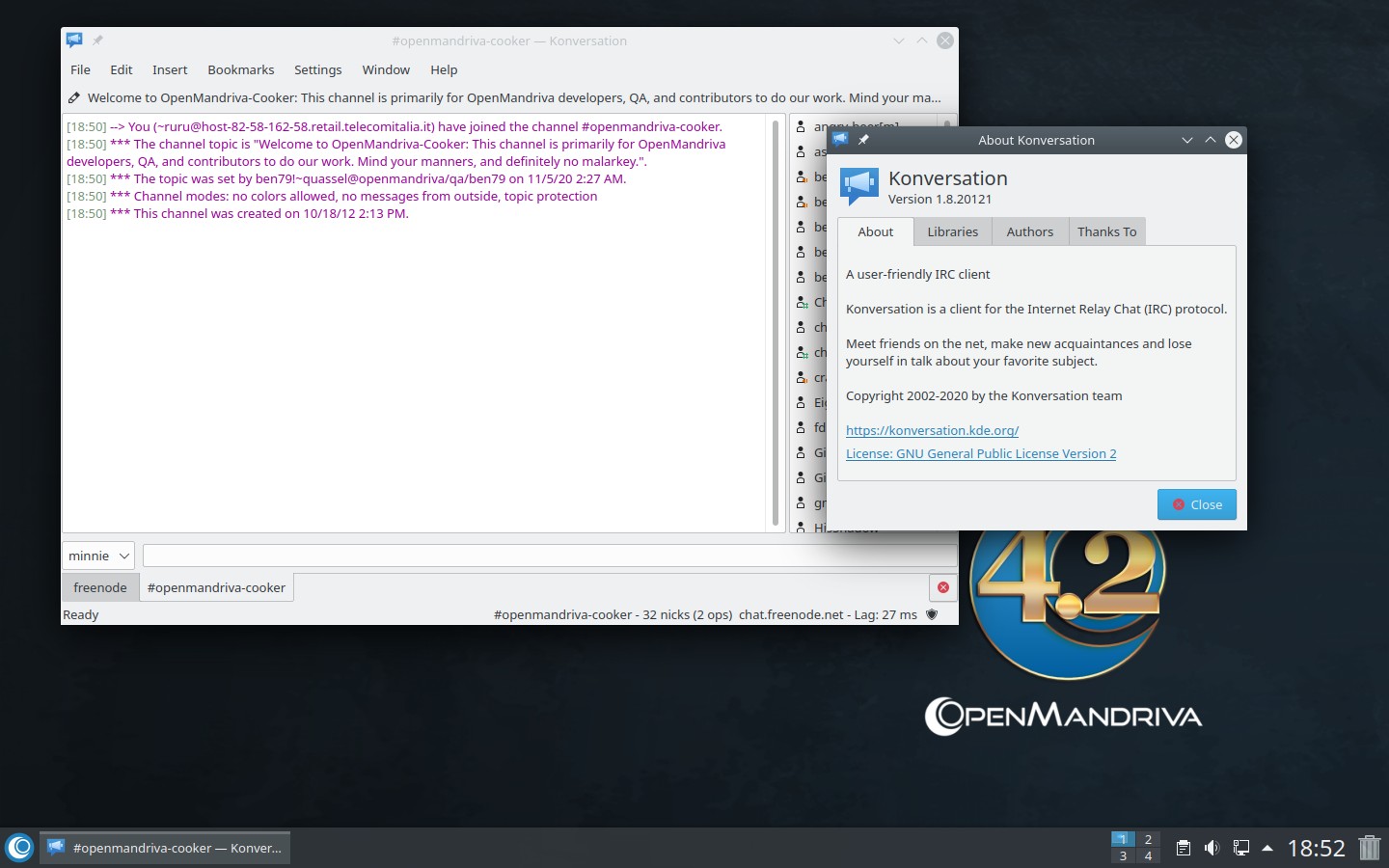Image resolution: width=1389 pixels, height=868 pixels.
Task: Close the About Konversation dialog with X
Action: [x=1234, y=140]
